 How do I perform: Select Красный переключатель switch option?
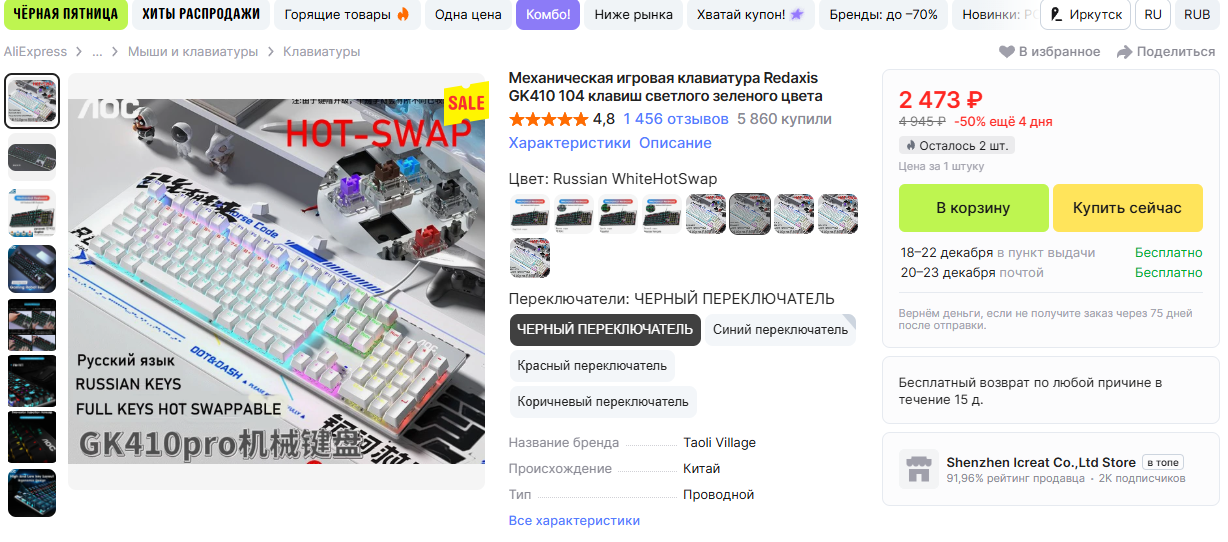tap(592, 366)
